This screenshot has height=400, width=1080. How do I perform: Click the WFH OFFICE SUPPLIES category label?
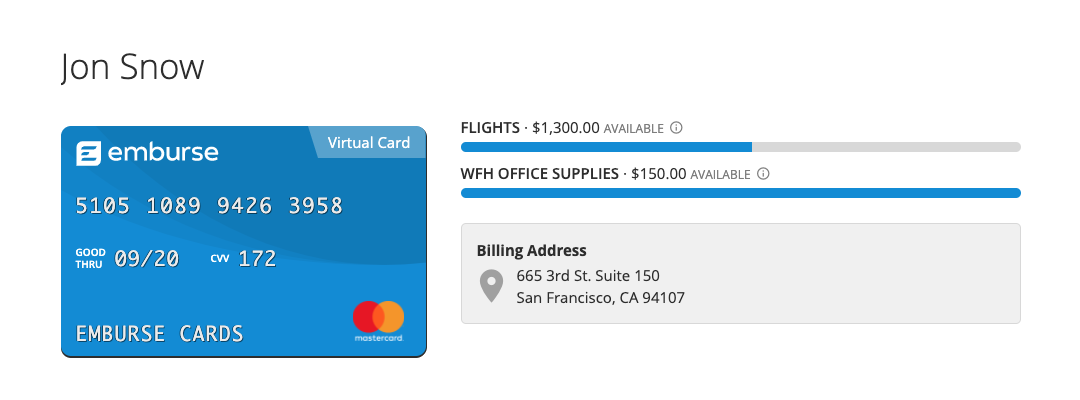click(539, 174)
